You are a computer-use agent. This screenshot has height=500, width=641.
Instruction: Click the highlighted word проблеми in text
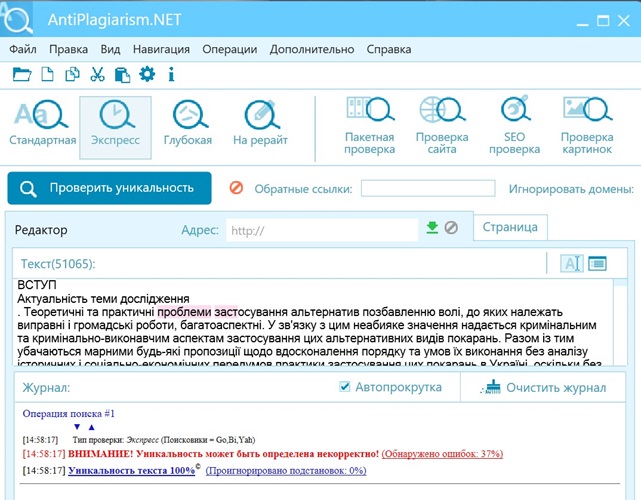184,312
